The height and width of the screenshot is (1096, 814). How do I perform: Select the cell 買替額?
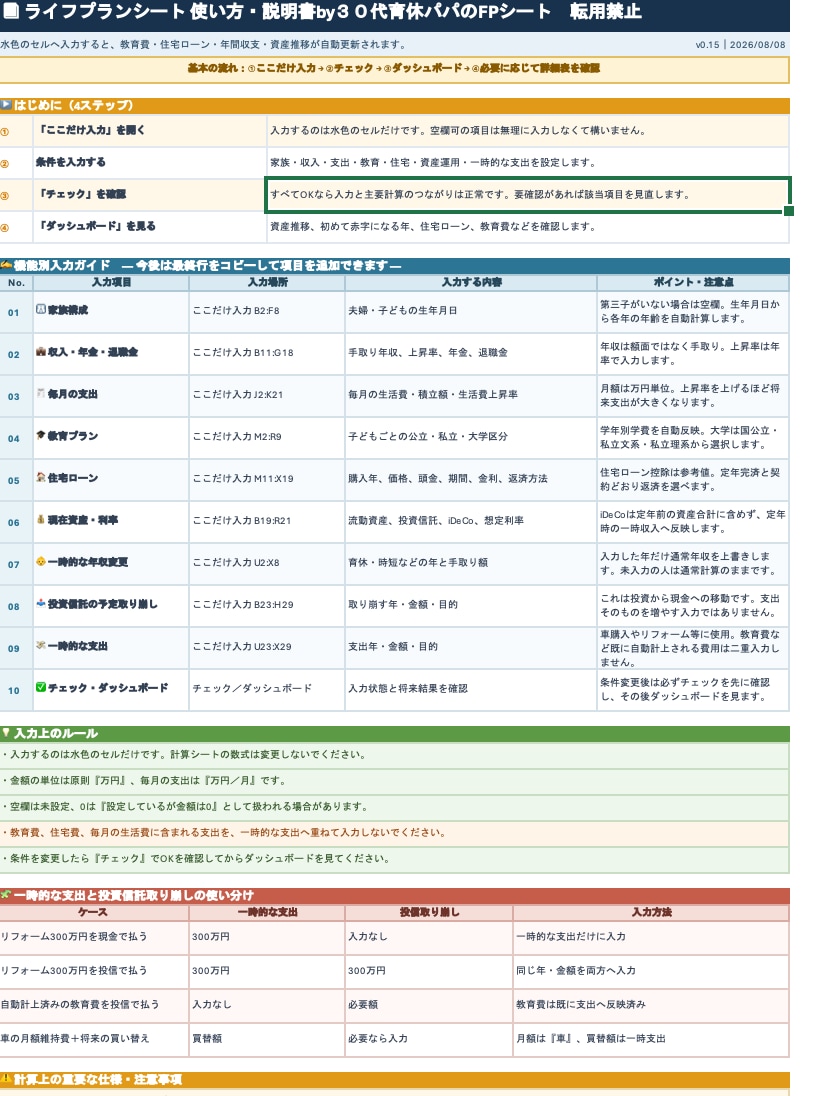click(267, 1039)
